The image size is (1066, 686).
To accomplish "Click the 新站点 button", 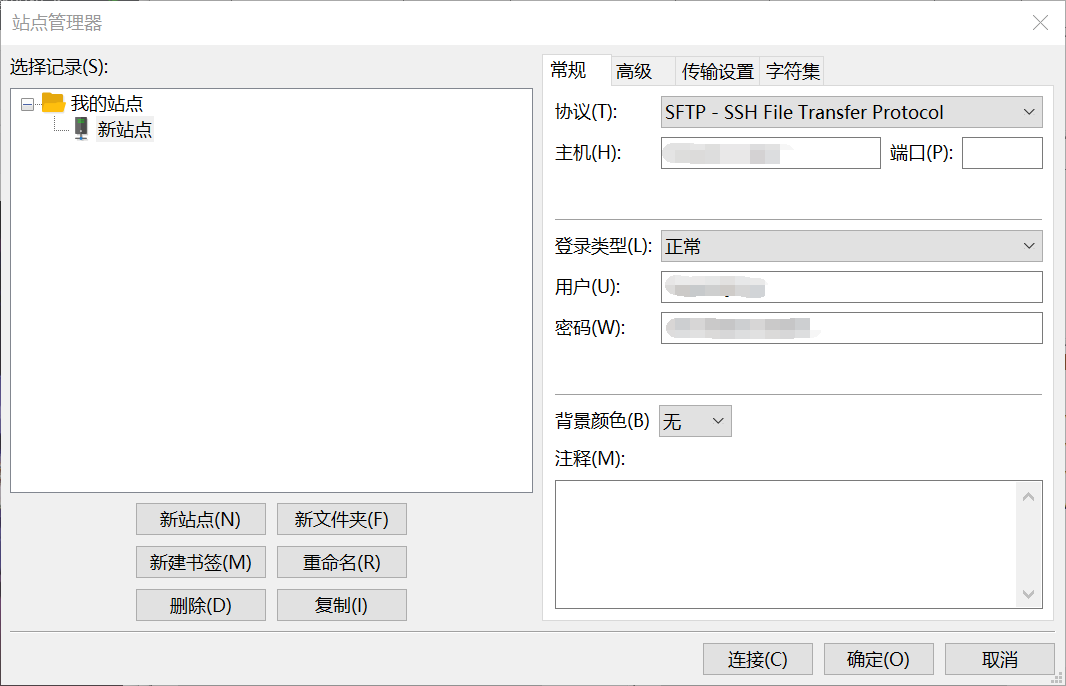I will pyautogui.click(x=200, y=519).
